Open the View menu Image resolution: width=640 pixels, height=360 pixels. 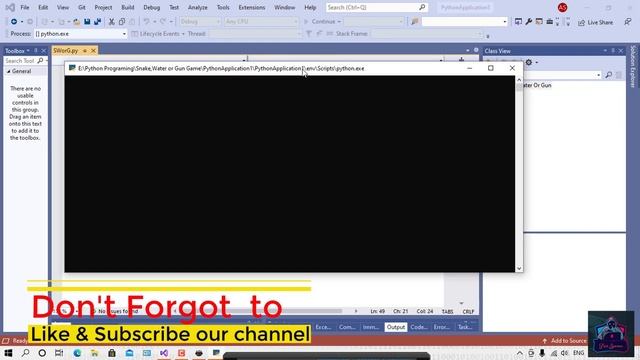(63, 7)
